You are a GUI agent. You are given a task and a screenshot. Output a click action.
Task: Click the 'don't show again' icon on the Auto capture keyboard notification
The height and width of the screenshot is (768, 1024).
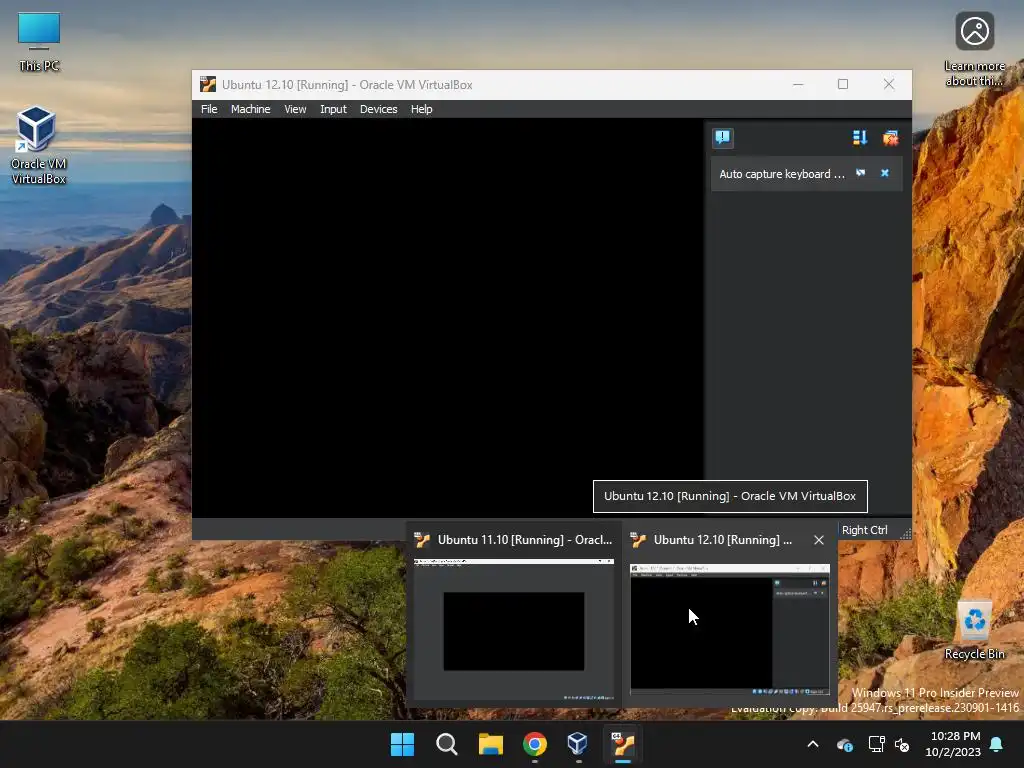tap(861, 173)
